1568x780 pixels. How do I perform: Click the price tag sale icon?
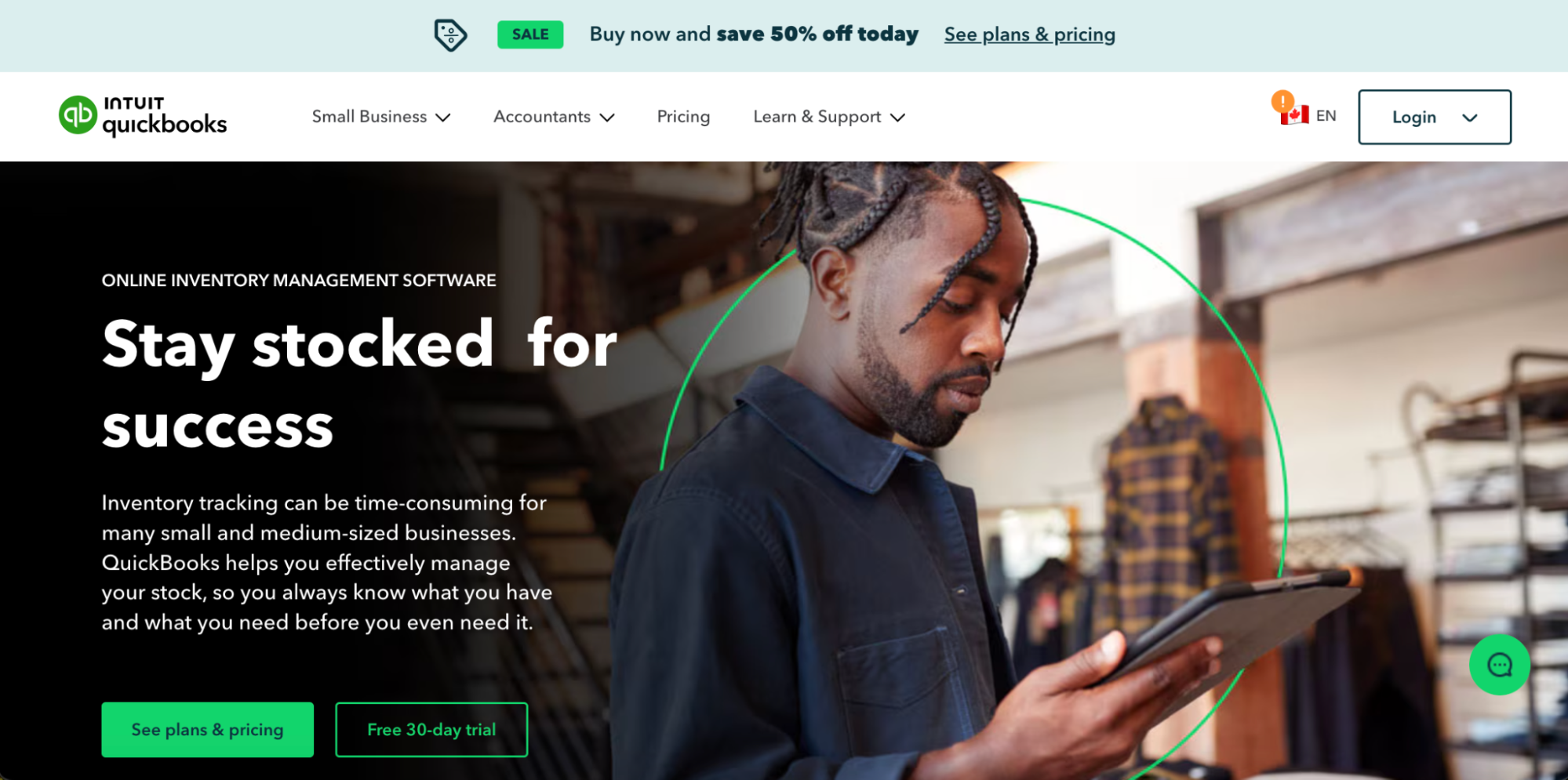pyautogui.click(x=450, y=34)
